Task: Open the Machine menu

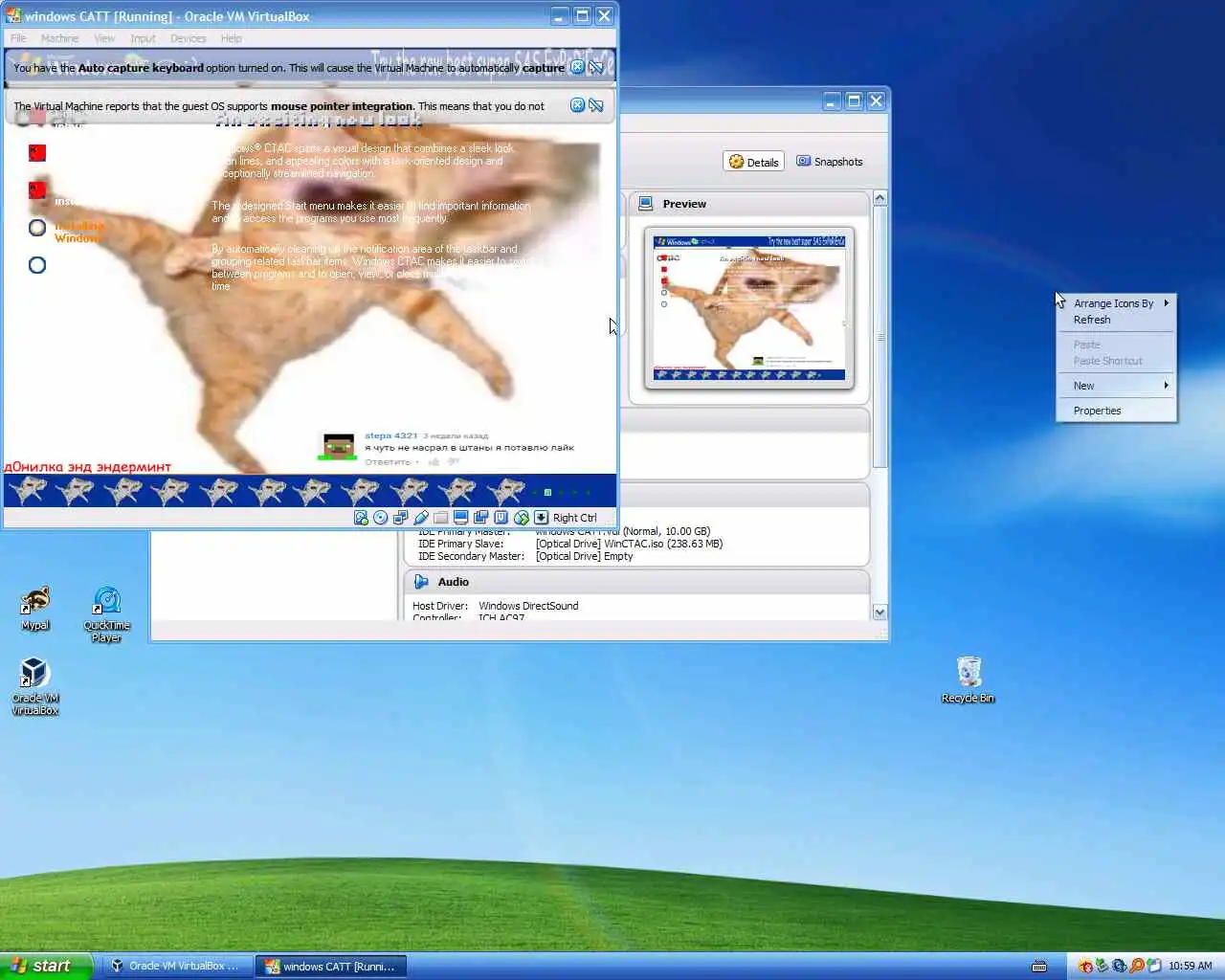Action: tap(59, 38)
